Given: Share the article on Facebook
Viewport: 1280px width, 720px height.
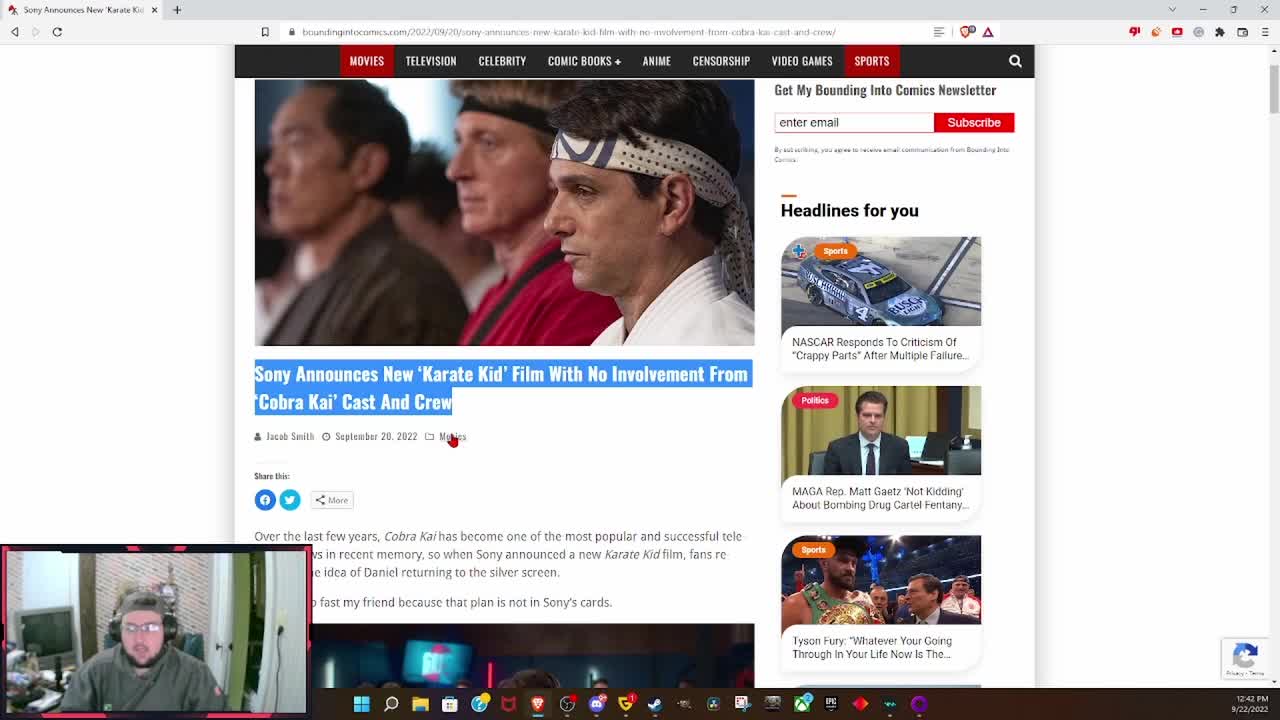Looking at the screenshot, I should [x=265, y=500].
